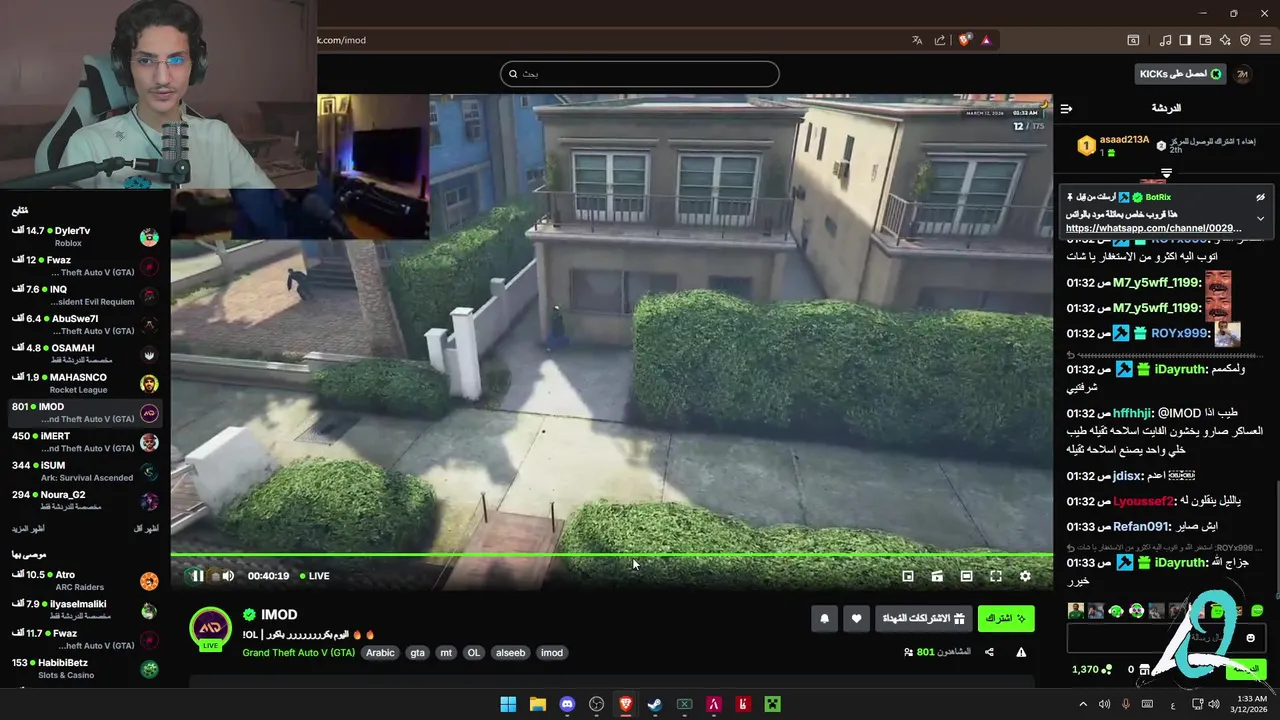1280x720 pixels.
Task: Open Steam from the taskbar
Action: tap(655, 704)
